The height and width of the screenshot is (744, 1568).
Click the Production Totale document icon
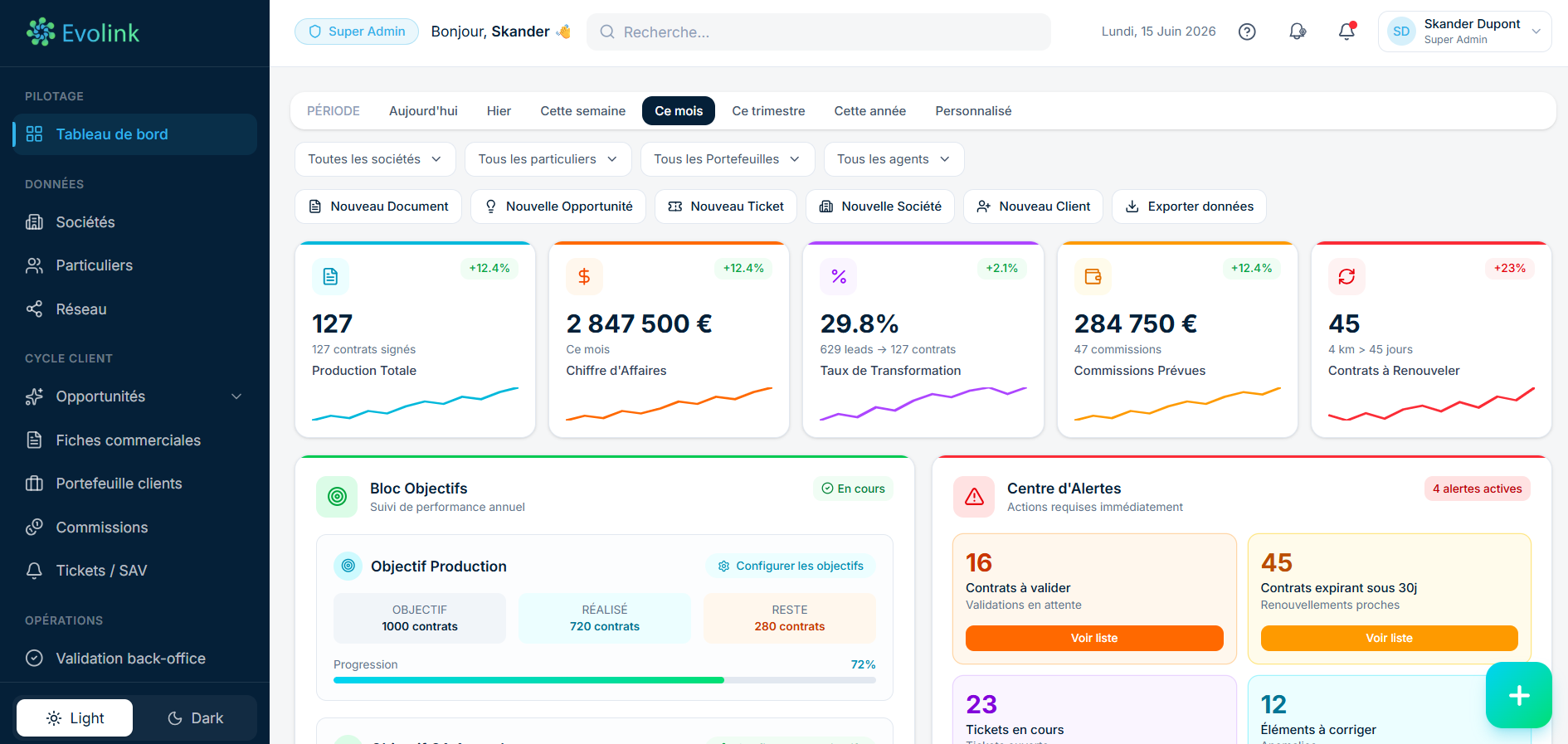click(x=330, y=276)
